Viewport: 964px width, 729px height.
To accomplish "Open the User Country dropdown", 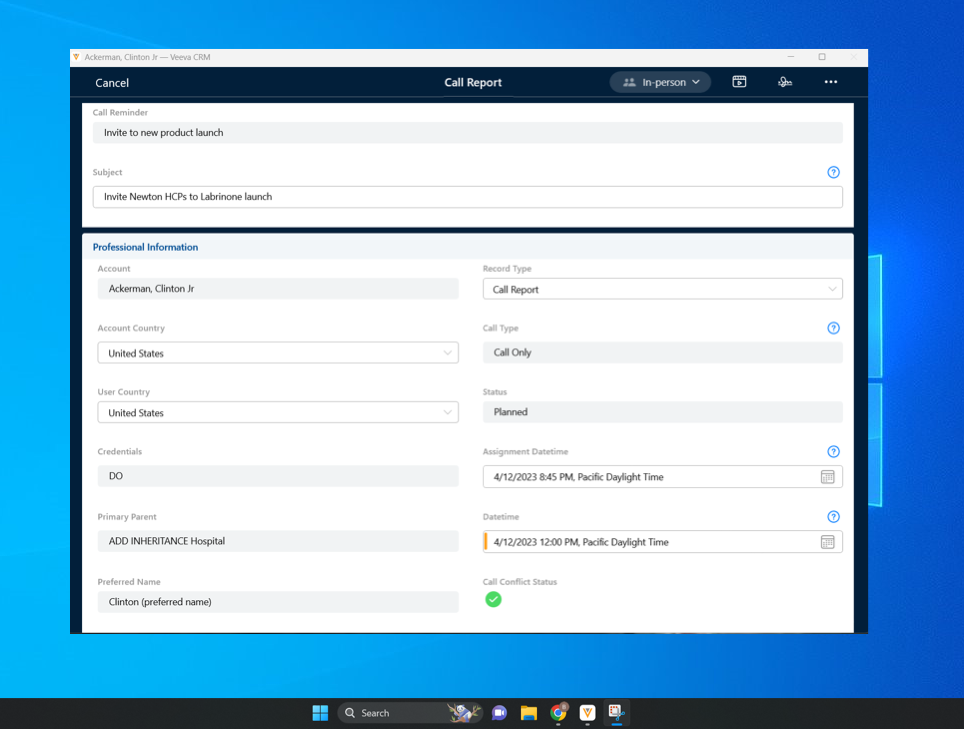I will [277, 412].
